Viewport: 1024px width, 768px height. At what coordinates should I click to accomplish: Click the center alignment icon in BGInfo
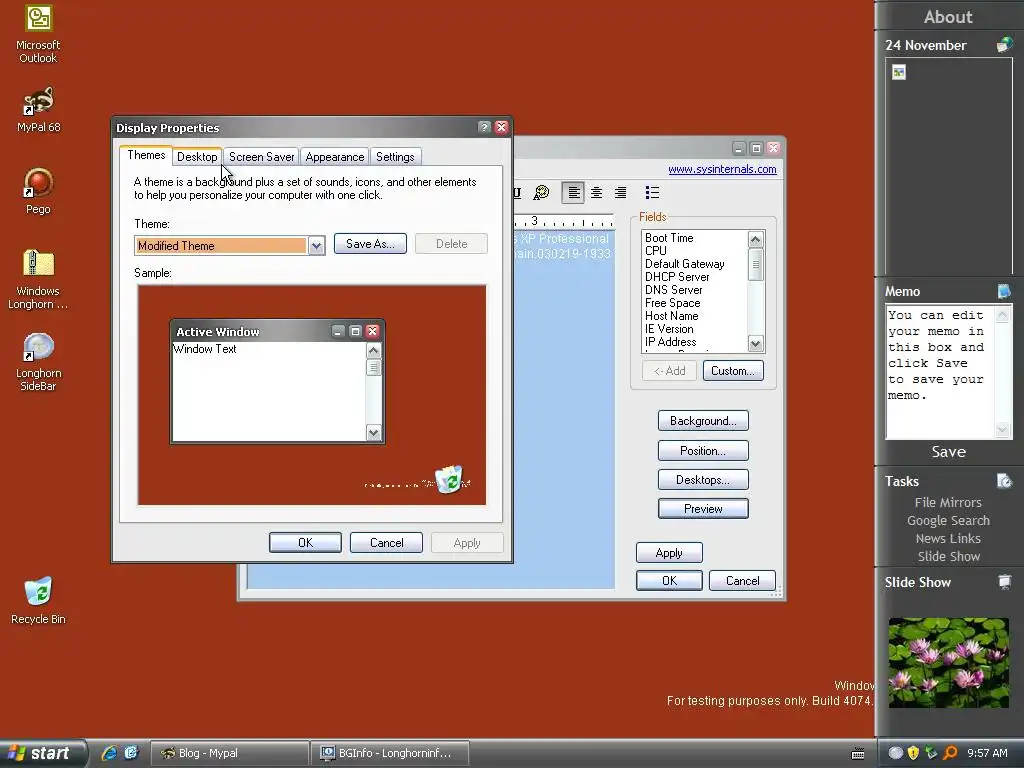point(596,193)
